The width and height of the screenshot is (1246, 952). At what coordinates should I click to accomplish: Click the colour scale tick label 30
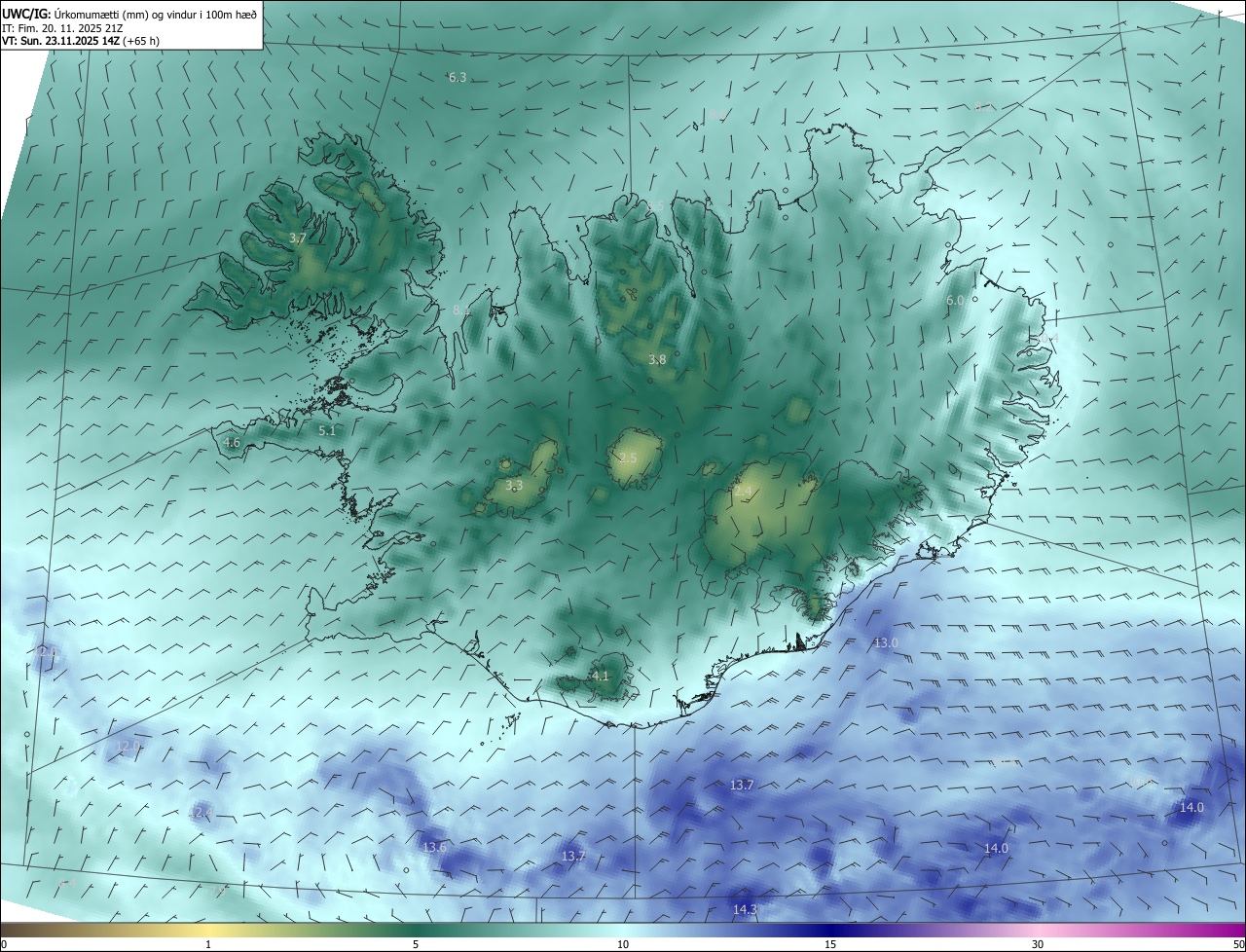pos(1038,944)
